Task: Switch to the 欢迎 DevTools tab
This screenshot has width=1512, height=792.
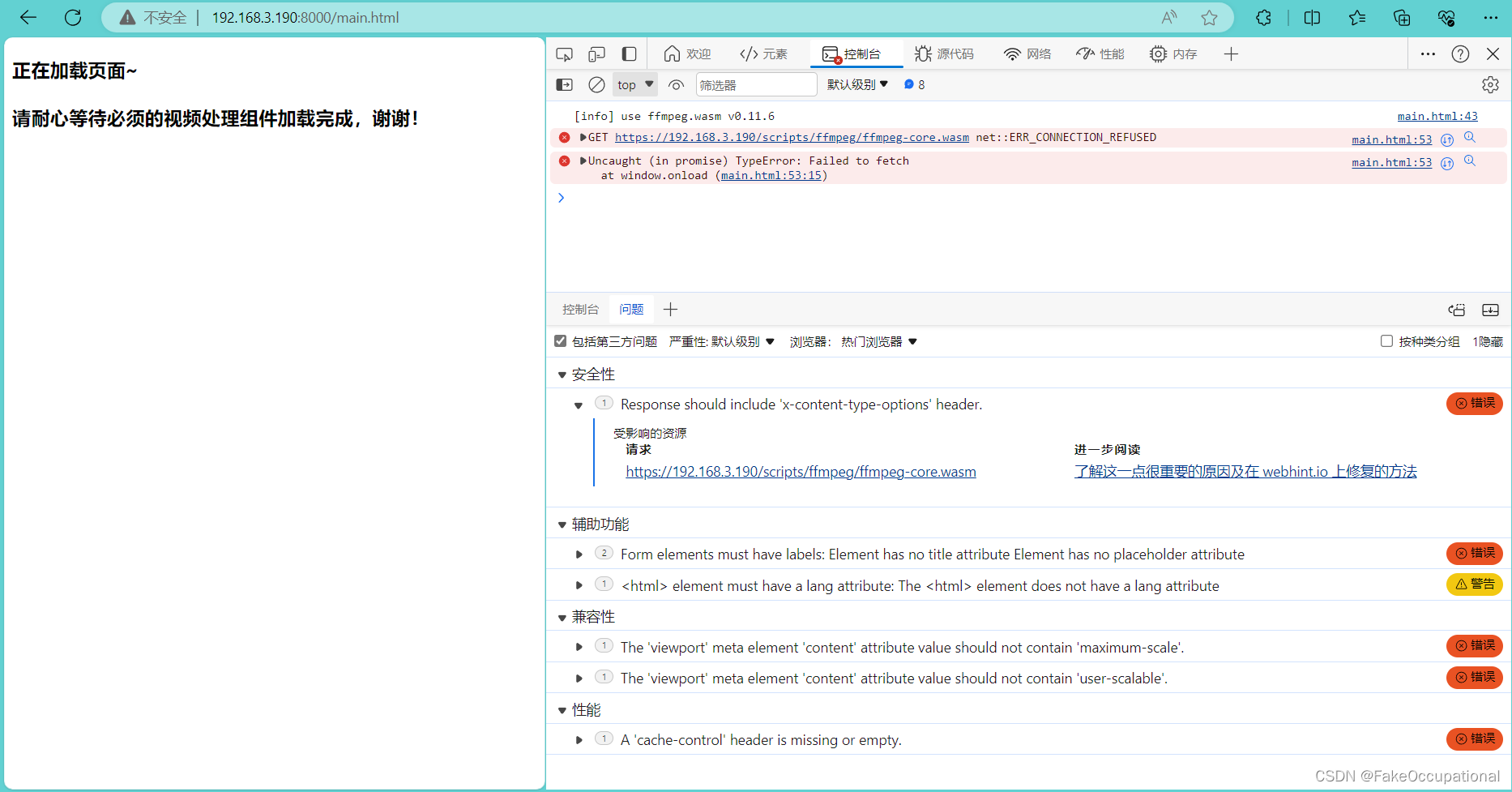Action: 687,54
